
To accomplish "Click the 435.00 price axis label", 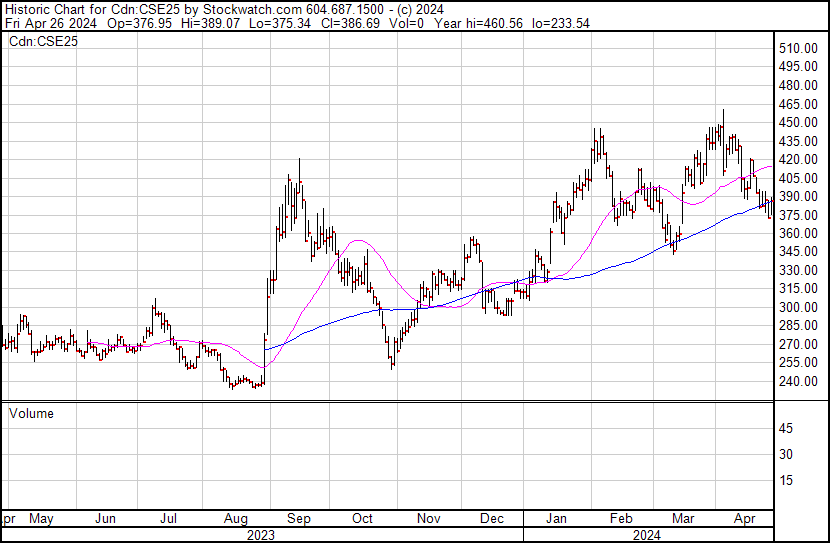I will coord(798,141).
